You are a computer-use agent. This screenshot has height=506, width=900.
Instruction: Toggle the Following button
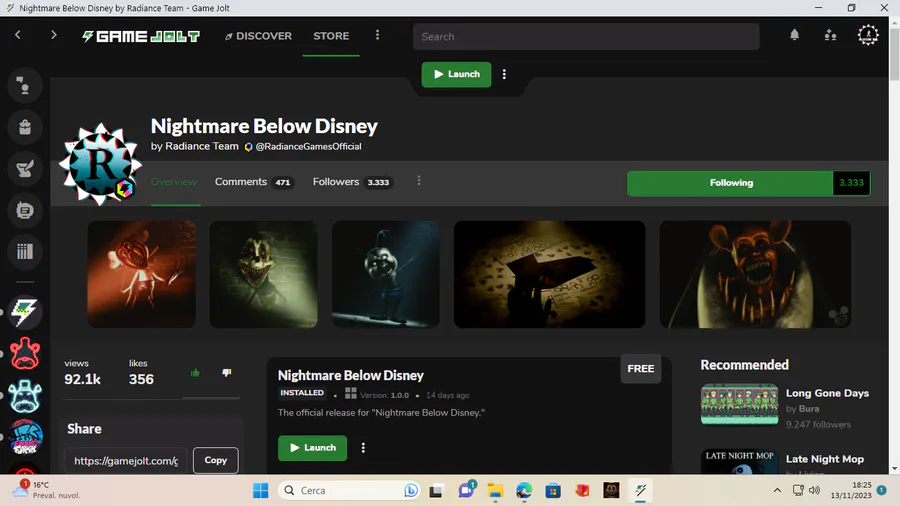click(730, 183)
